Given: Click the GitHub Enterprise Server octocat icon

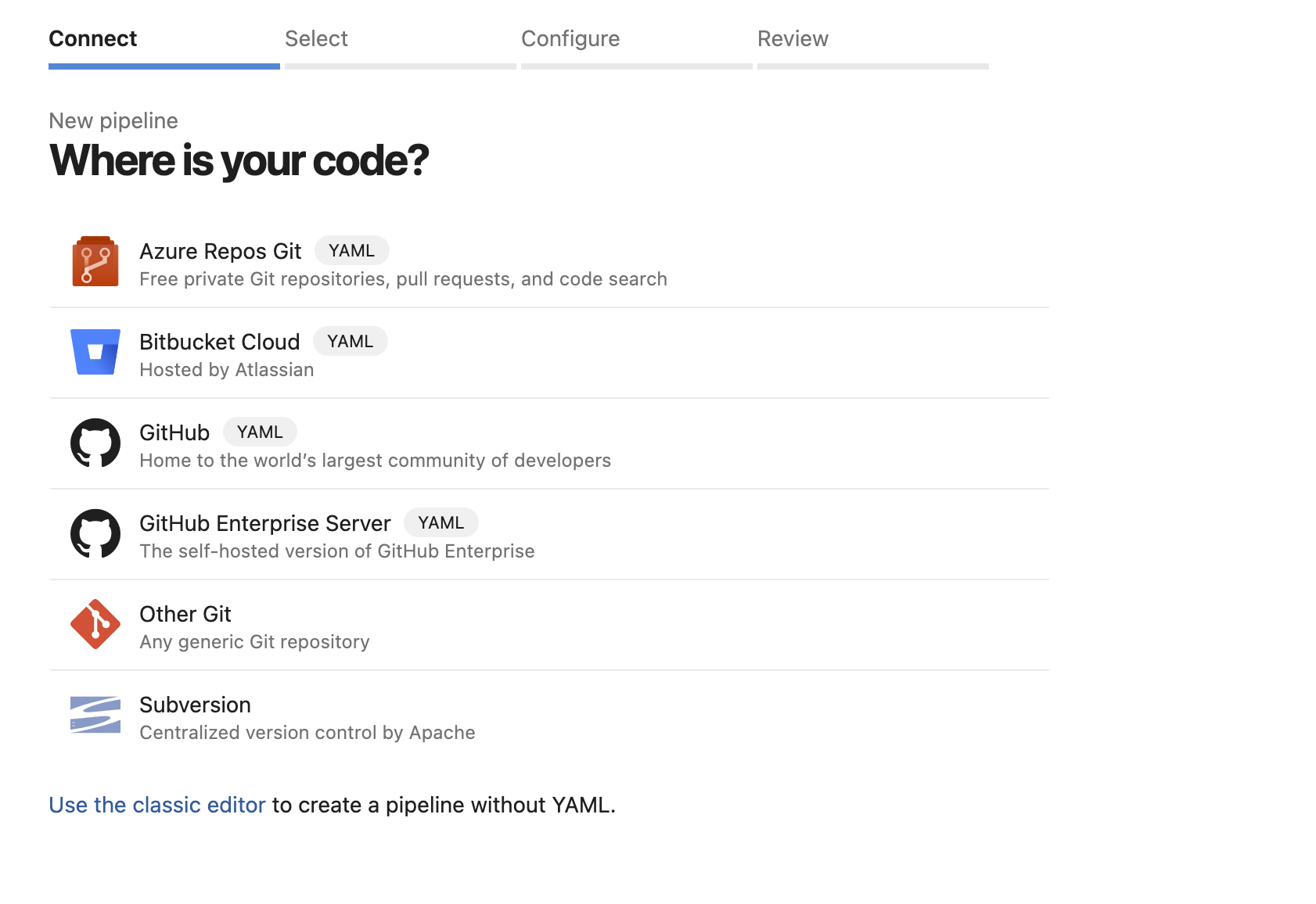Looking at the screenshot, I should tap(95, 533).
